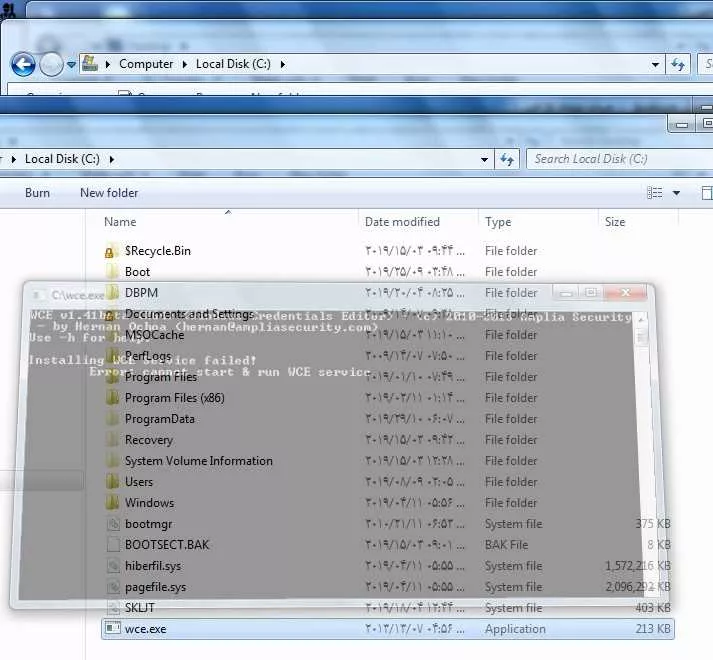Click the Users folder name
713x660 pixels.
pyautogui.click(x=139, y=482)
